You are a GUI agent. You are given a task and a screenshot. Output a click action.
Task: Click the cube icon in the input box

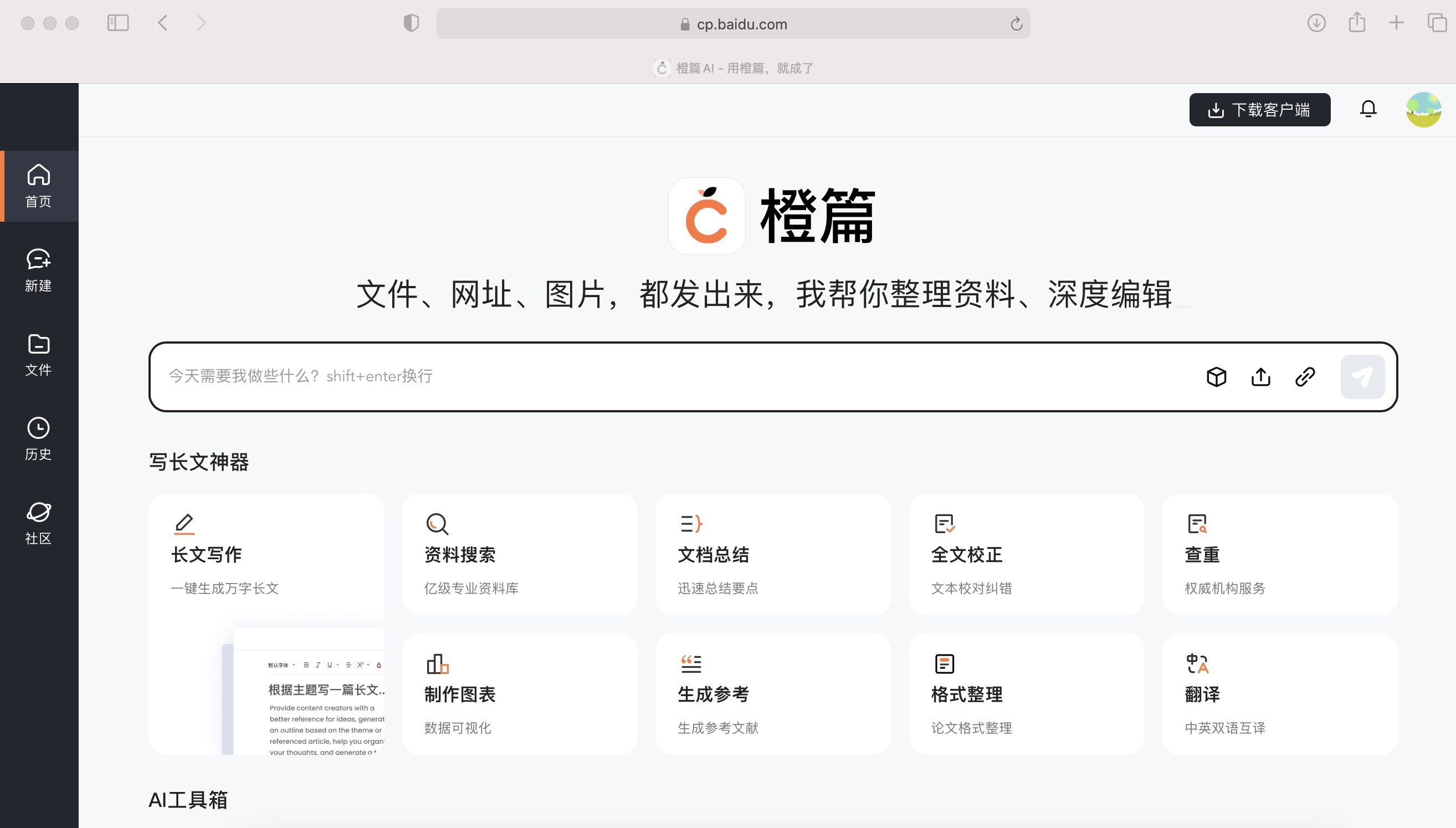point(1216,376)
